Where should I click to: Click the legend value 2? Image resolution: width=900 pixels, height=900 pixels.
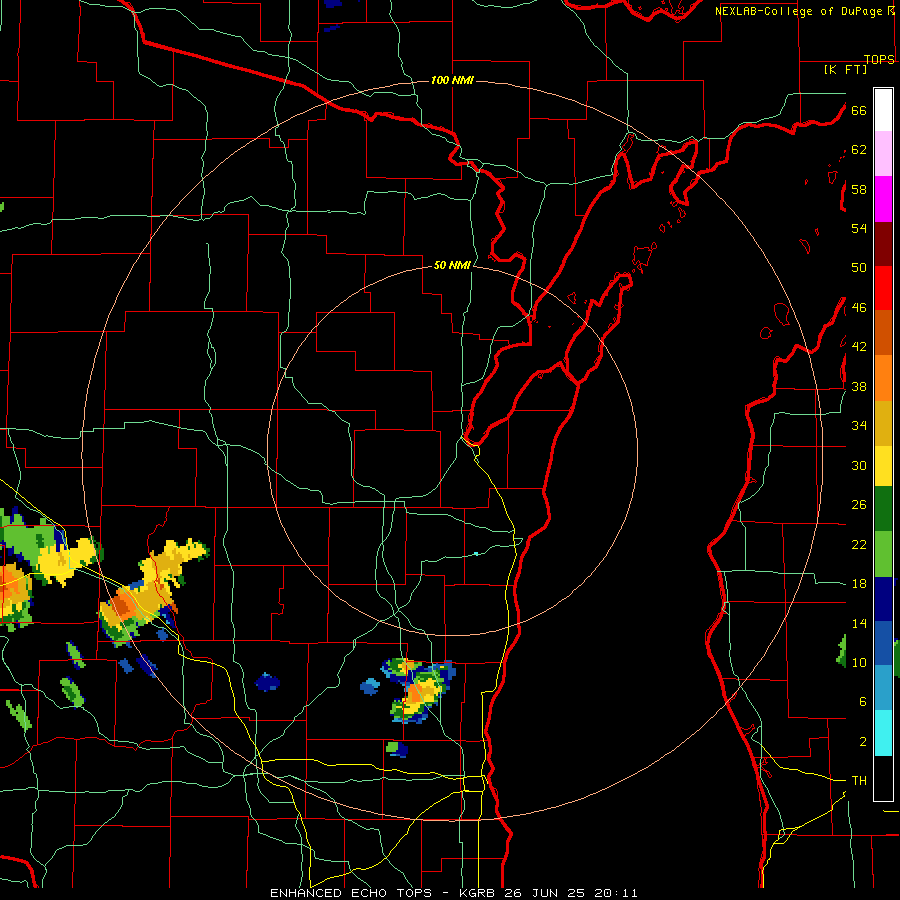pyautogui.click(x=862, y=741)
